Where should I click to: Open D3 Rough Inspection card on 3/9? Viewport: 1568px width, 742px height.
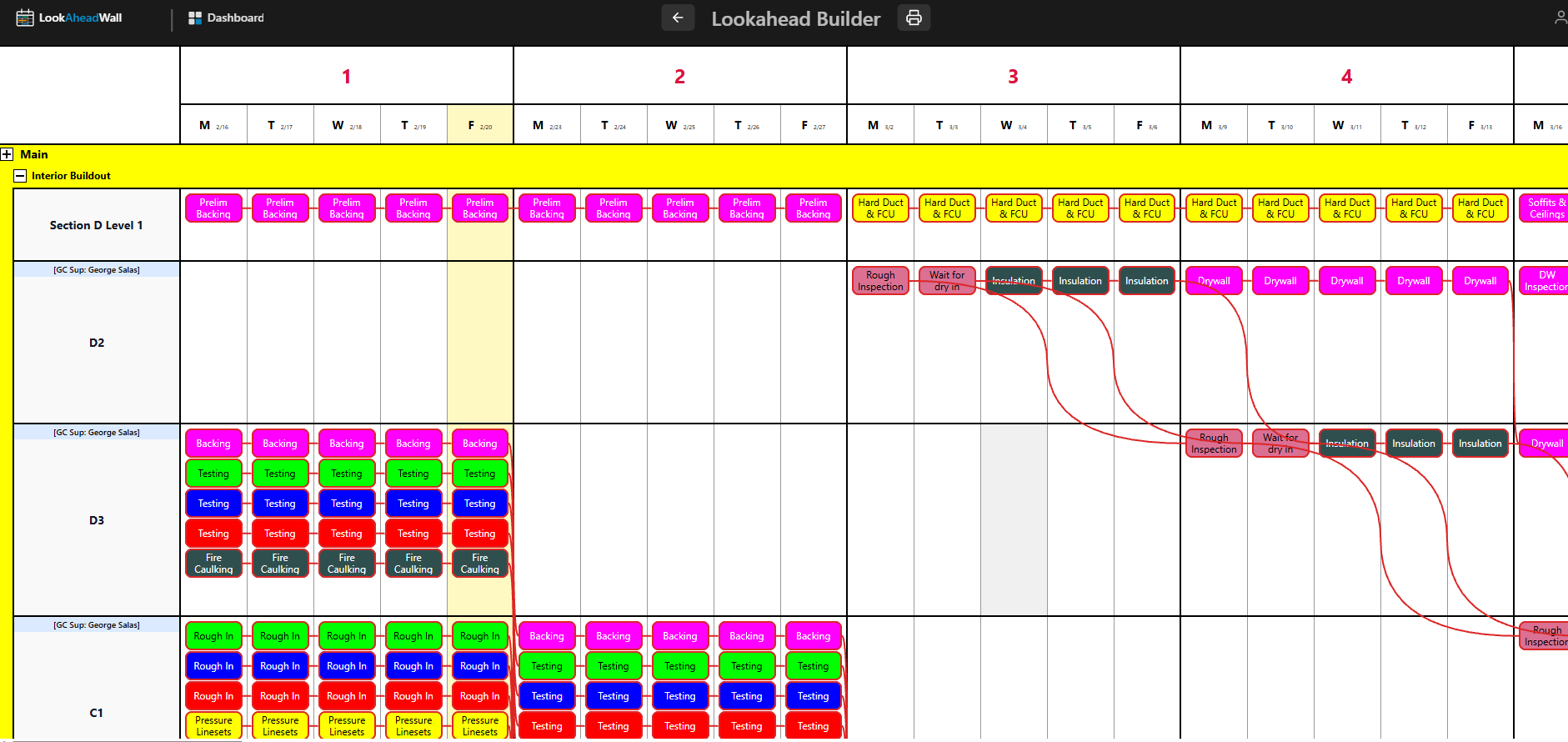click(x=1214, y=444)
